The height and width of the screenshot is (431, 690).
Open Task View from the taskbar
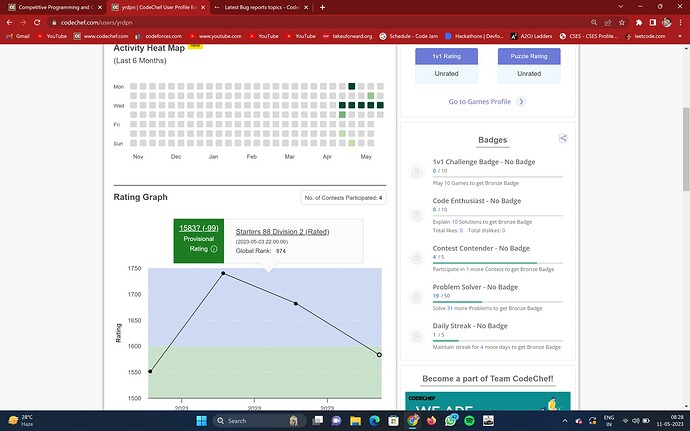coord(317,421)
